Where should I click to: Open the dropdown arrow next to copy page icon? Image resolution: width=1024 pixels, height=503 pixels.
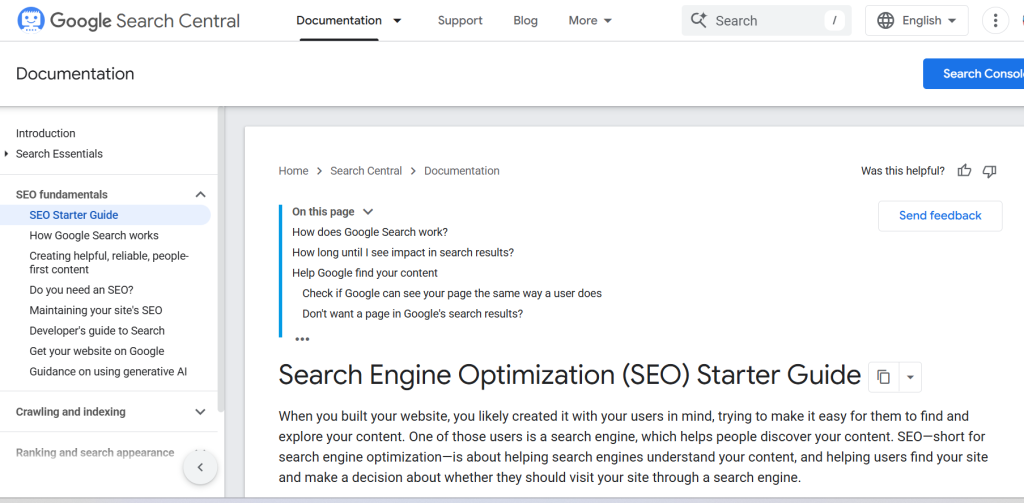[x=909, y=377]
